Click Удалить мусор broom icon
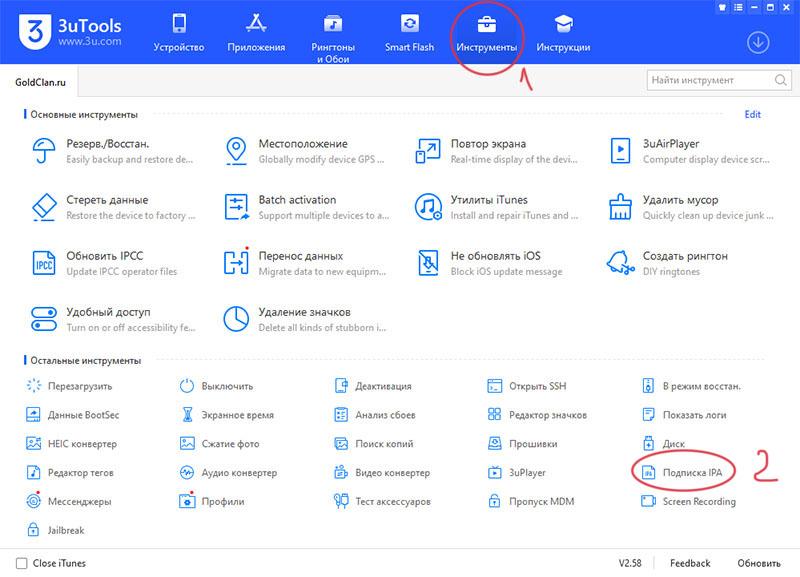800x577 pixels. click(x=620, y=207)
